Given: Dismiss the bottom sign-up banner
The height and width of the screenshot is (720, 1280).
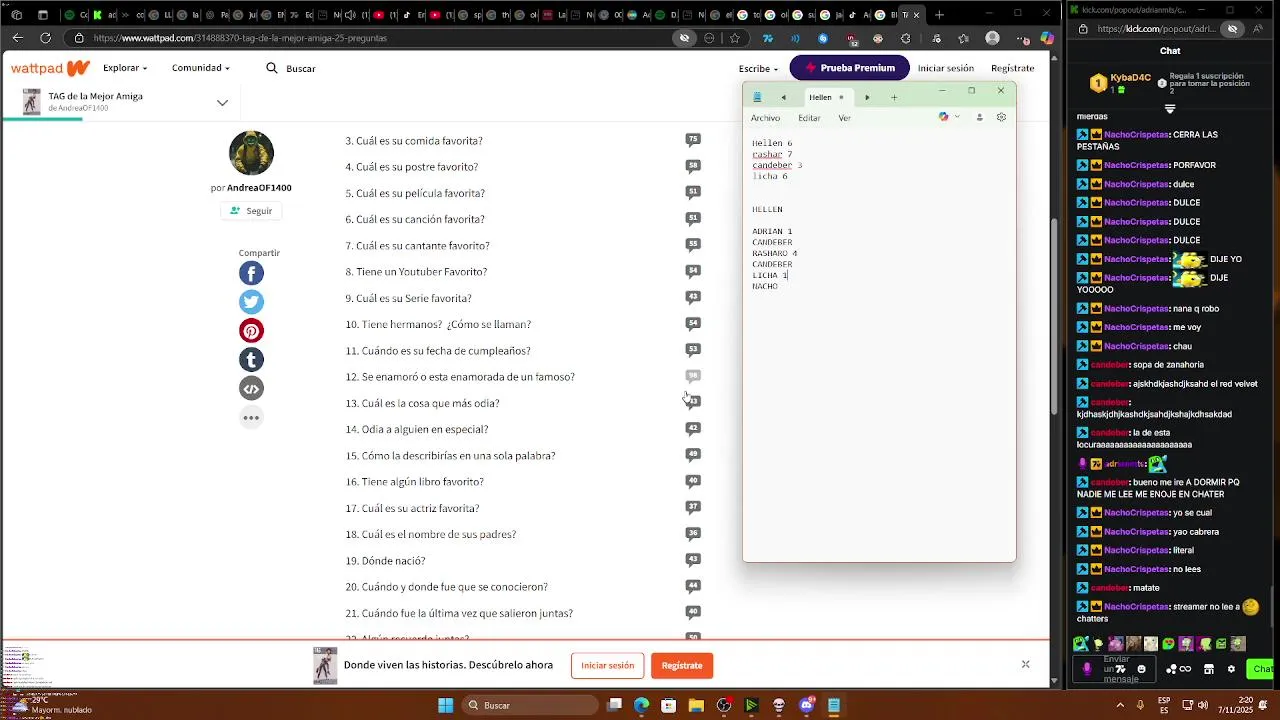Looking at the screenshot, I should pyautogui.click(x=1025, y=664).
